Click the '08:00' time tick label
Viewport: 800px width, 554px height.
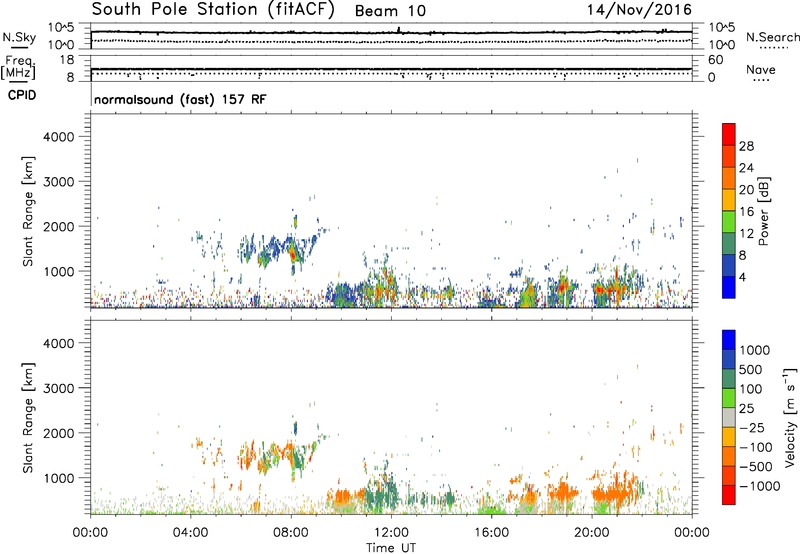pos(291,533)
